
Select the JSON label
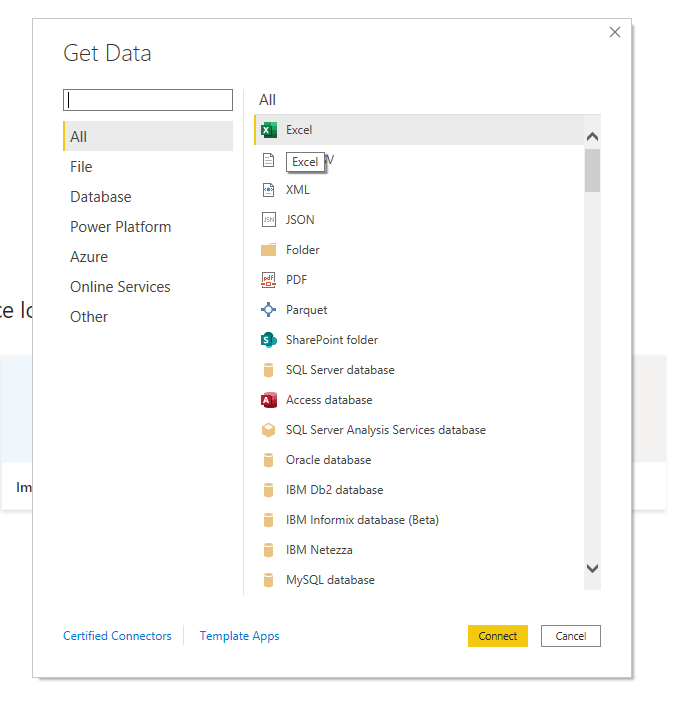(300, 220)
